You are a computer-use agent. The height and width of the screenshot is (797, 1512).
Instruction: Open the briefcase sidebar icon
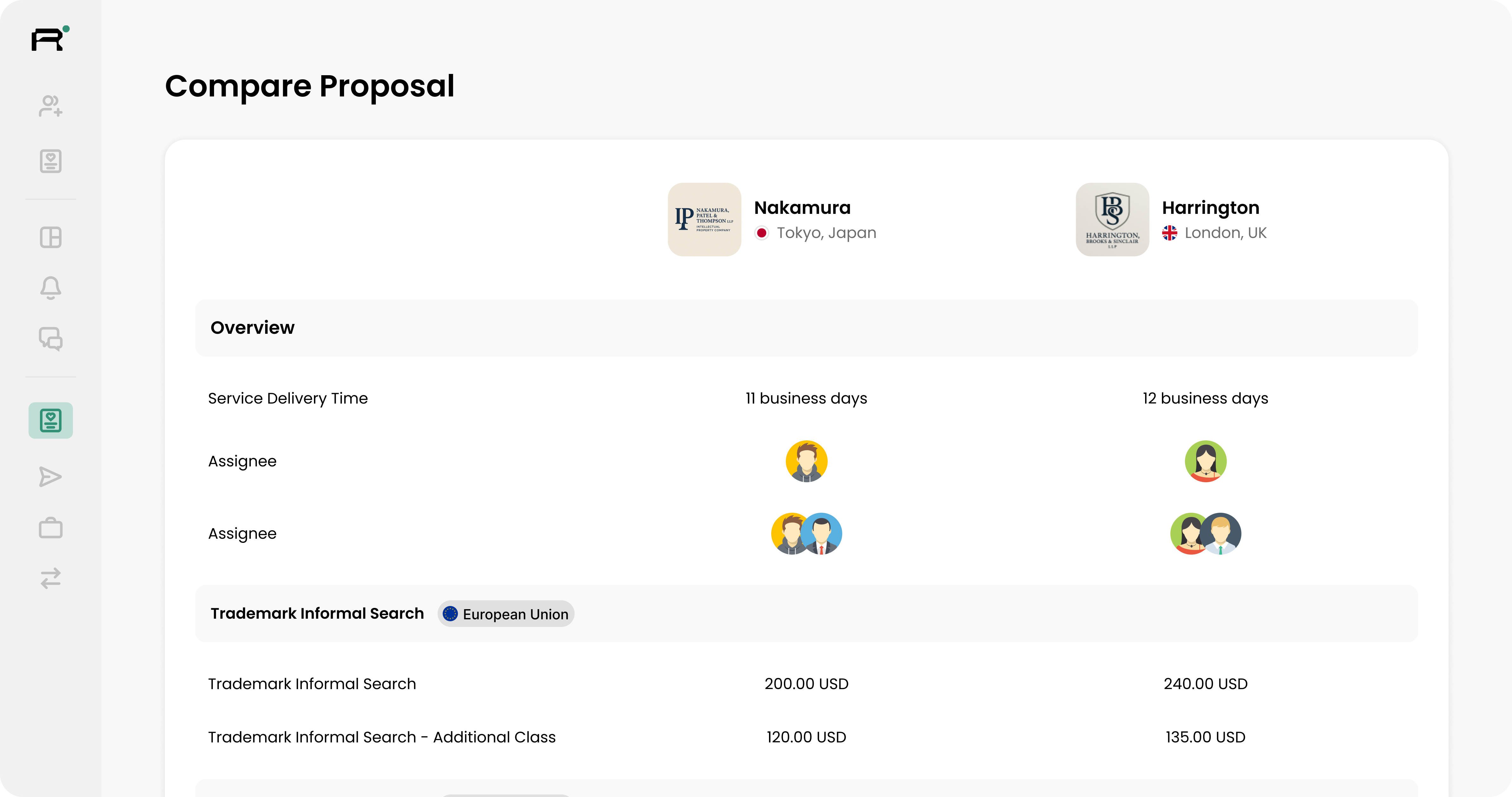50,527
